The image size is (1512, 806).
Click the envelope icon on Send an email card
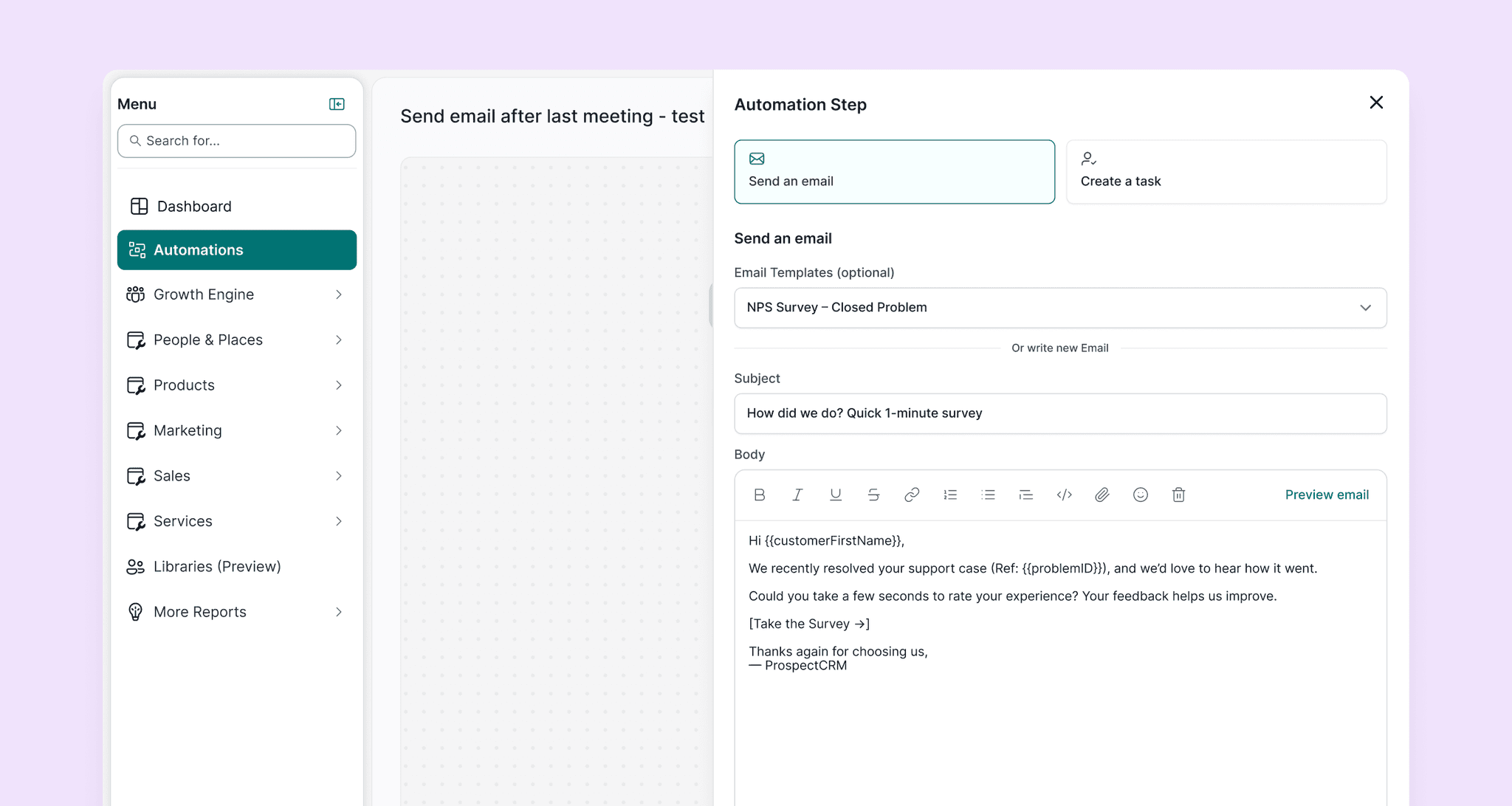(757, 159)
